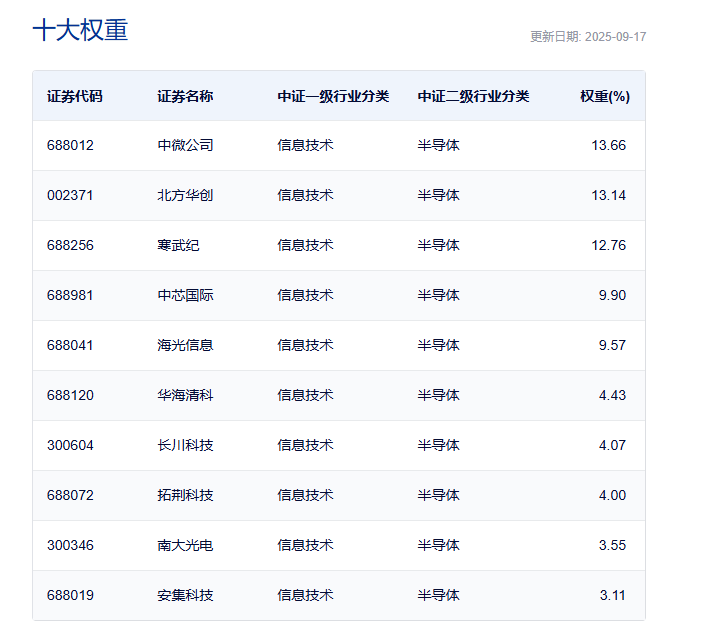
Task: Click the 13.66 weight value
Action: (608, 145)
